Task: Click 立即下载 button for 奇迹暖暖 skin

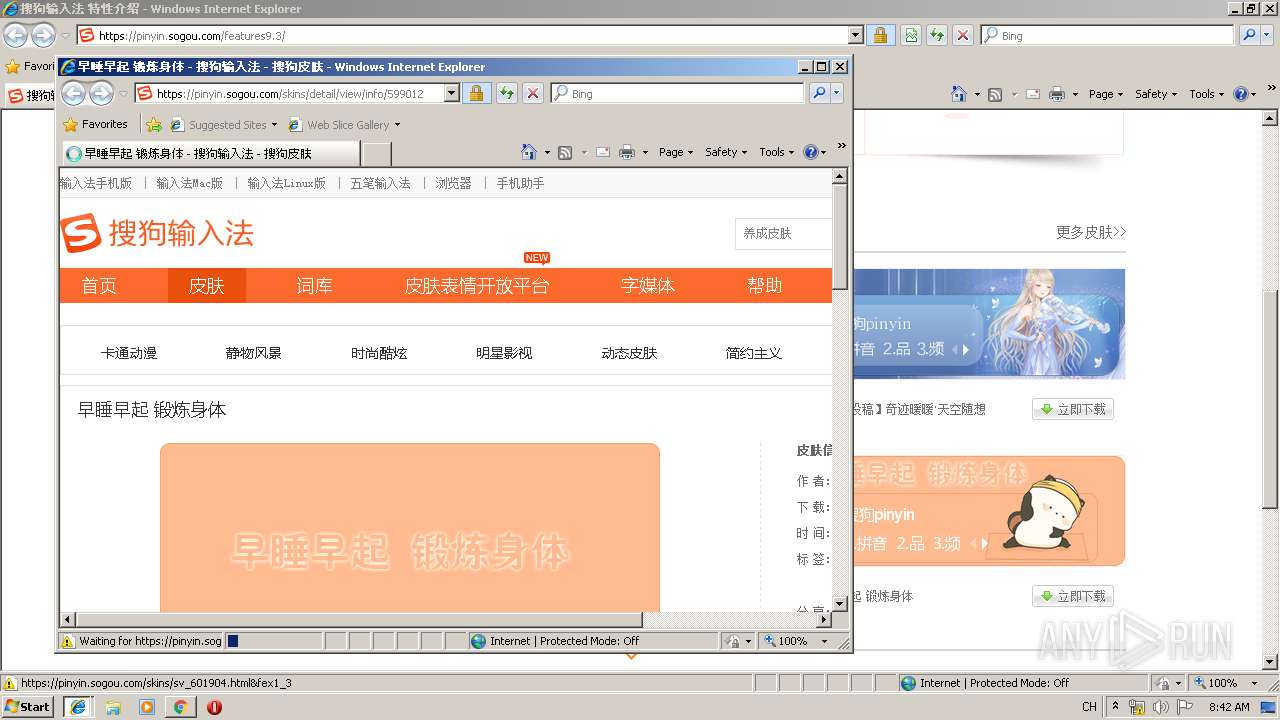Action: (x=1073, y=409)
